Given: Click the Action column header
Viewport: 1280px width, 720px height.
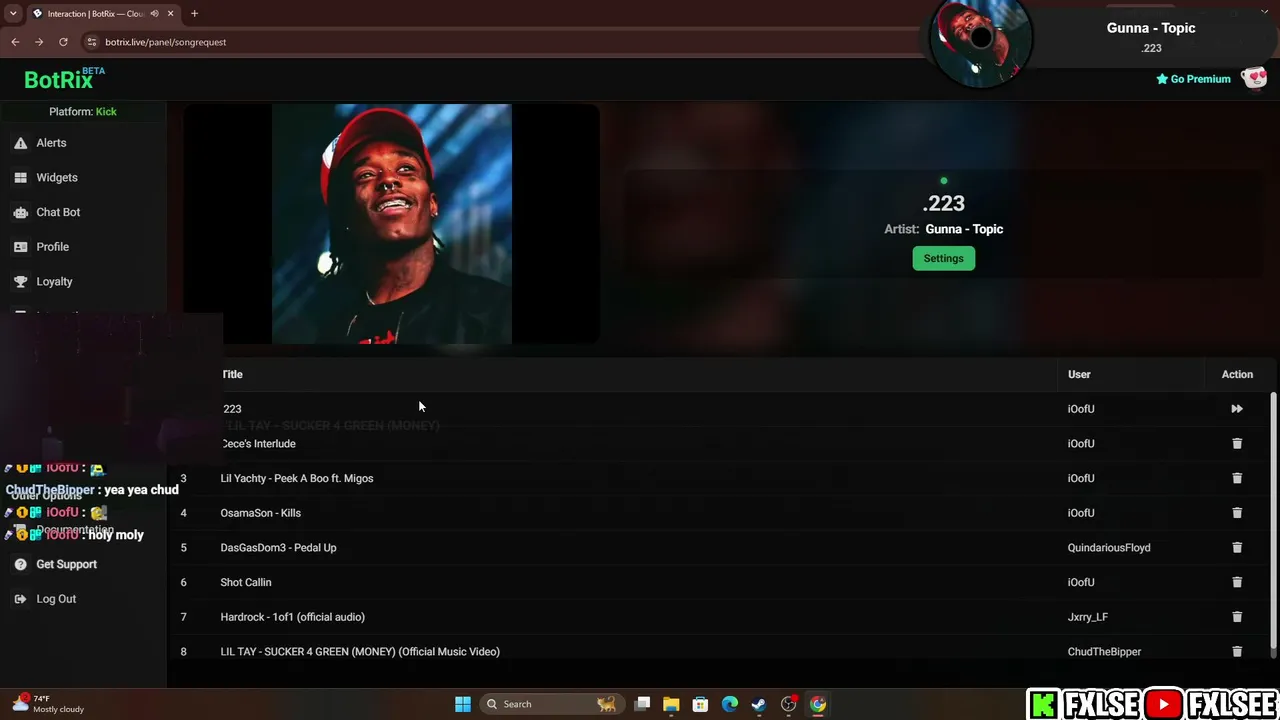Looking at the screenshot, I should 1237,375.
